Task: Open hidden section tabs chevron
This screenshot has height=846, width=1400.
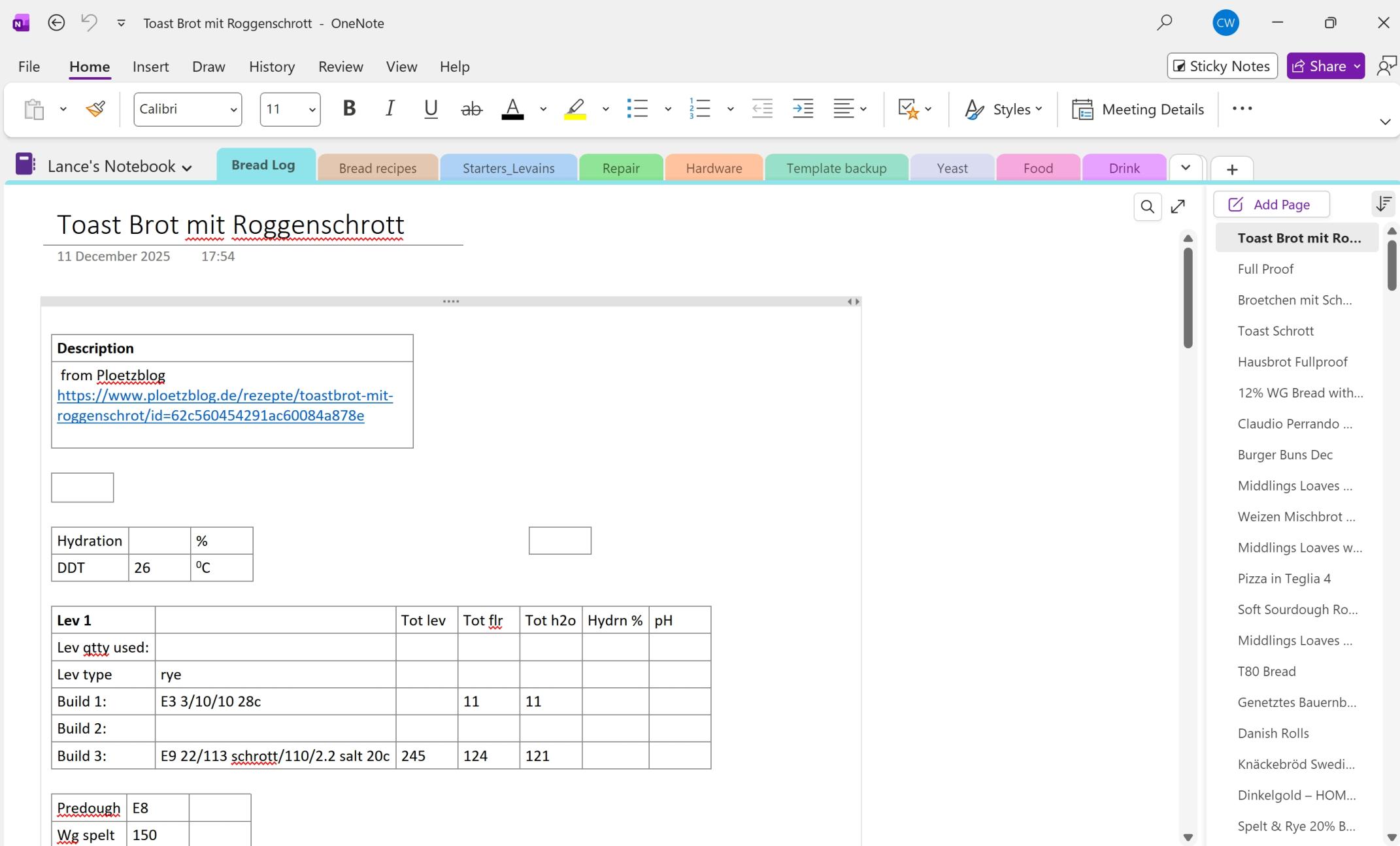Action: point(1186,168)
